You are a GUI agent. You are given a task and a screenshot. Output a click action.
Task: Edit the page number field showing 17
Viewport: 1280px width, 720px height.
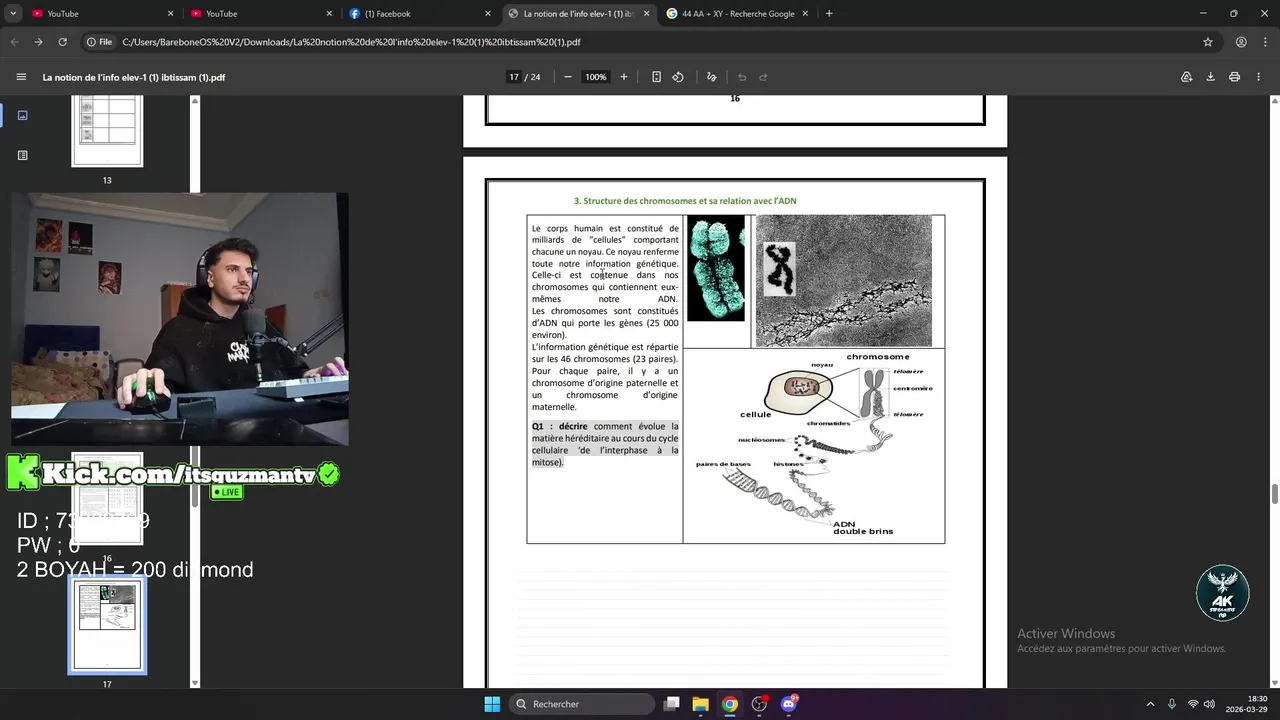click(x=514, y=77)
